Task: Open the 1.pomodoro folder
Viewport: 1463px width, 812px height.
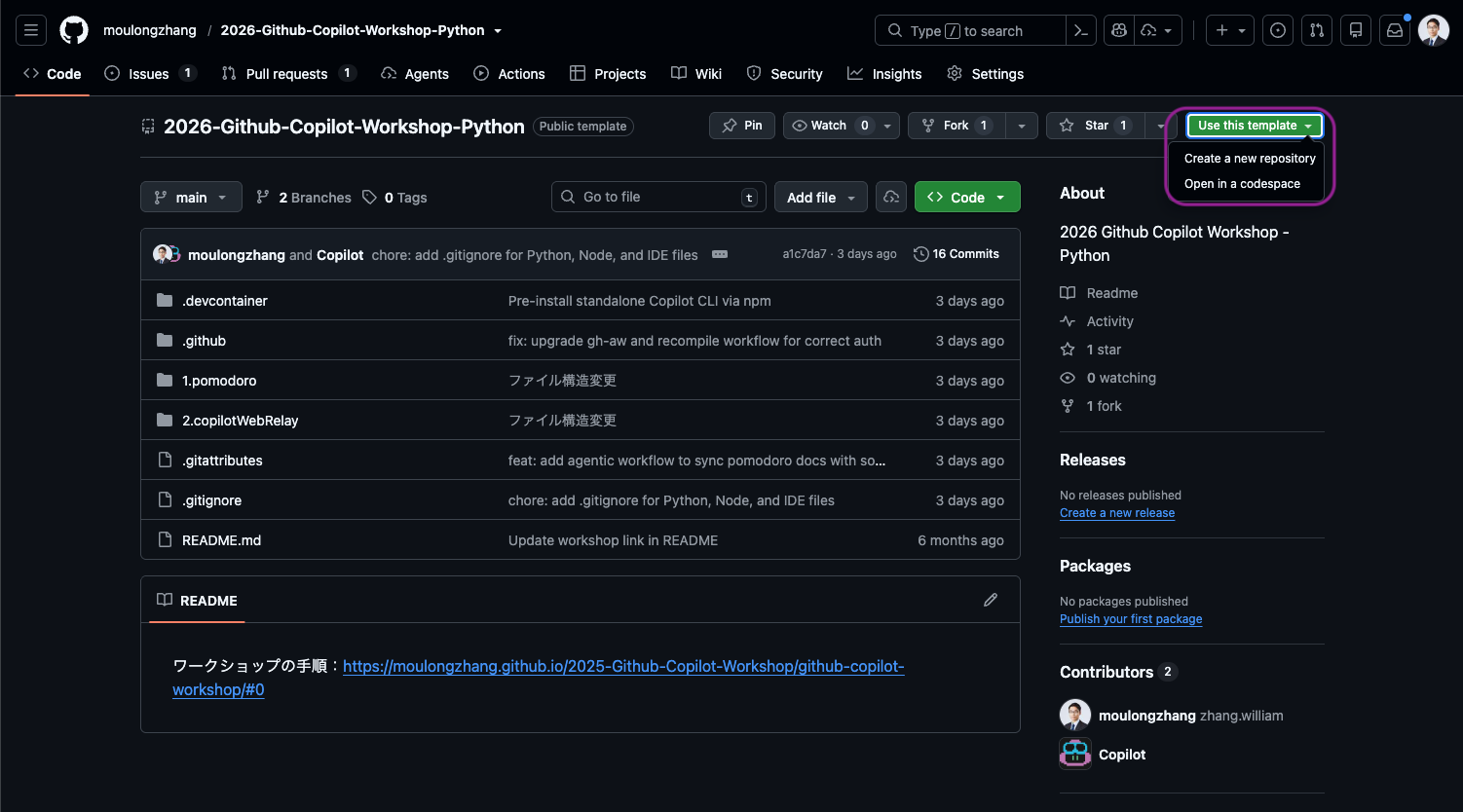Action: [219, 381]
